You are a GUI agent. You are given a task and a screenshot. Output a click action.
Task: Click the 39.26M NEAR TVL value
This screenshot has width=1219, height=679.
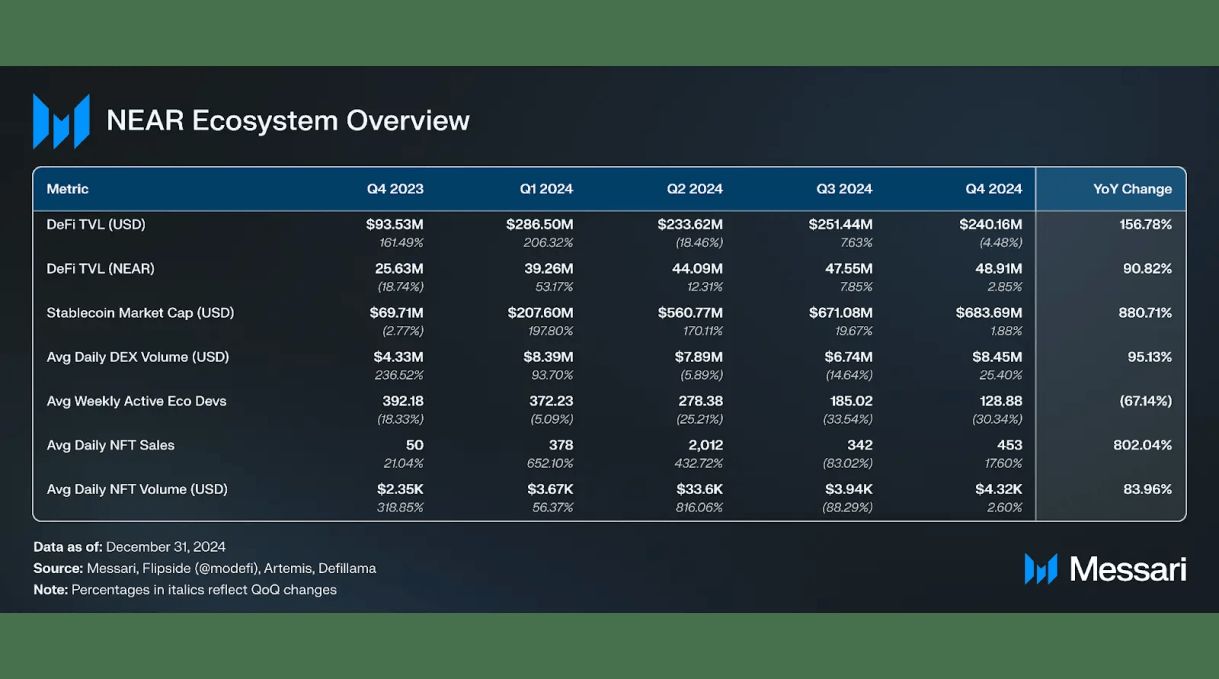pyautogui.click(x=548, y=269)
